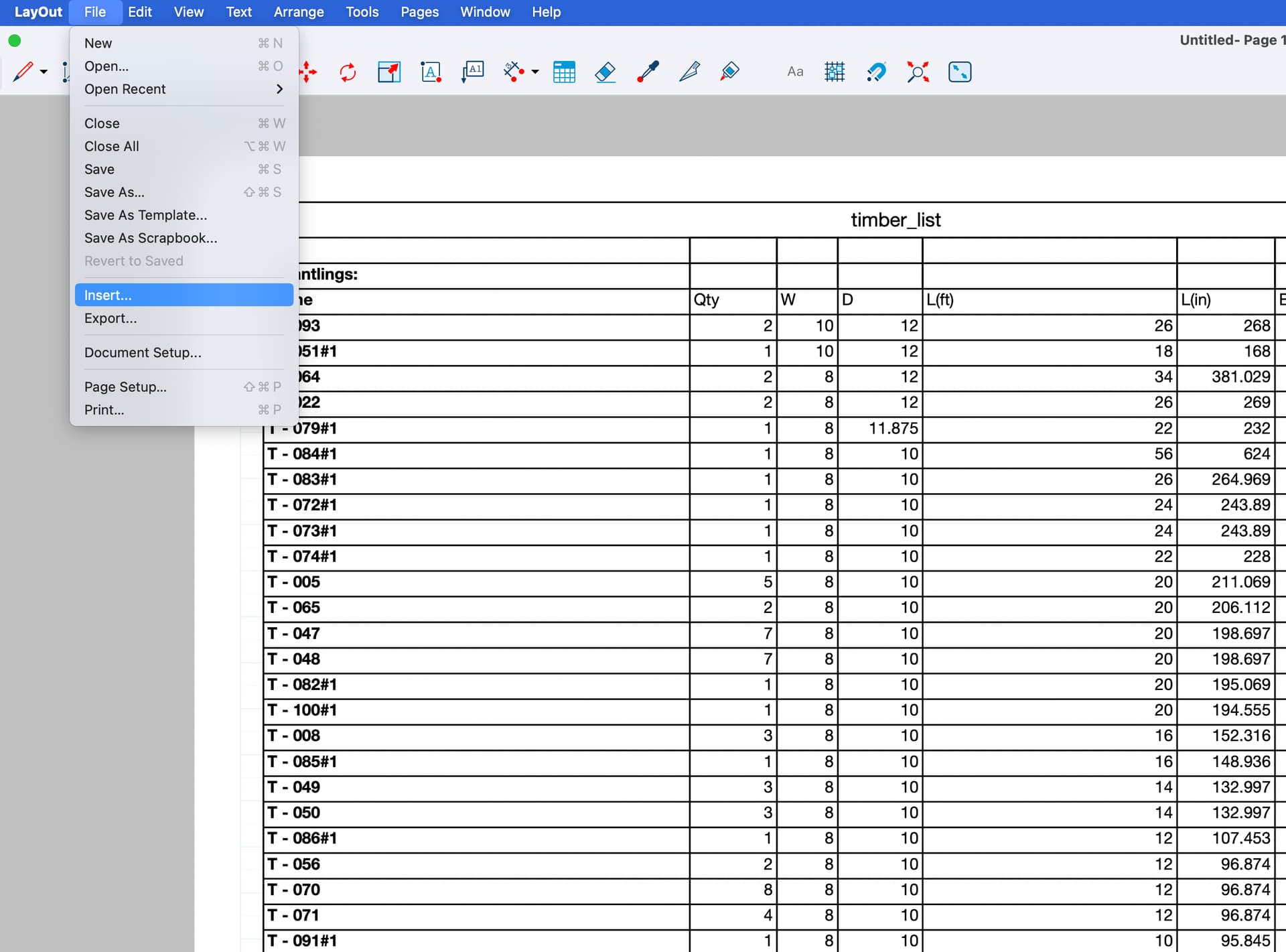The height and width of the screenshot is (952, 1286).
Task: Open the Tools menu
Action: pyautogui.click(x=362, y=12)
